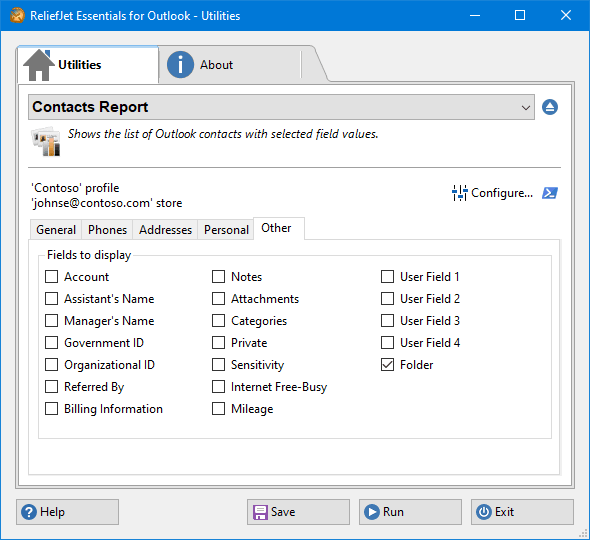Select the Personal tab

coord(226,230)
